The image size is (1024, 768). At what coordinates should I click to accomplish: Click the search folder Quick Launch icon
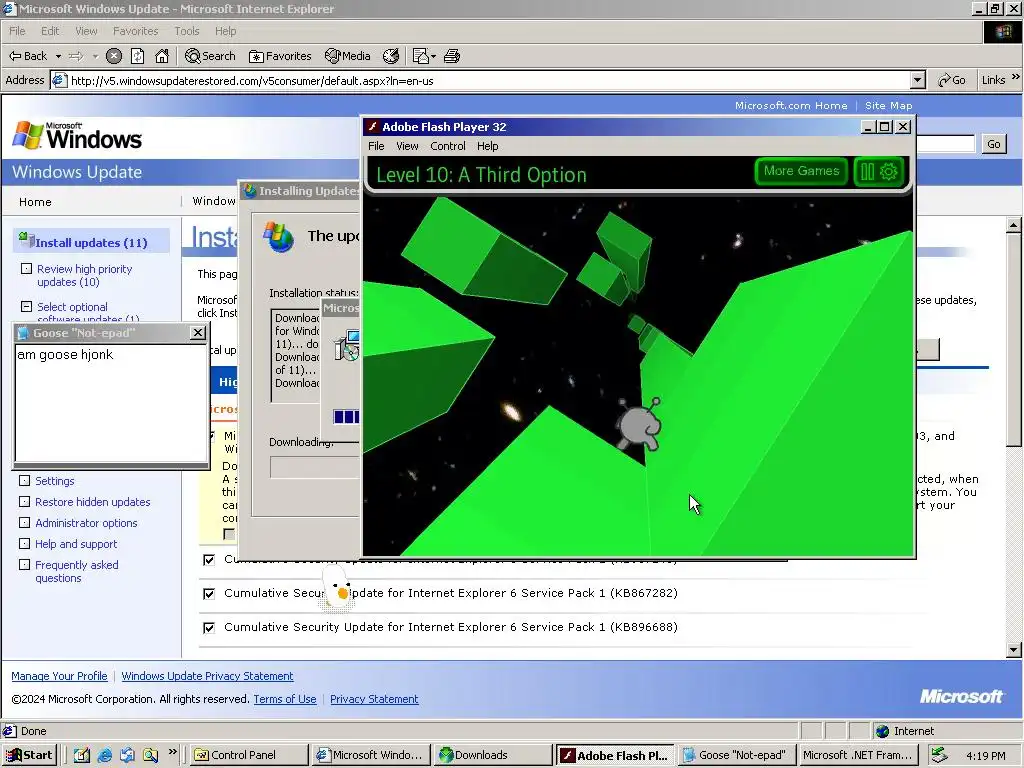[150, 755]
